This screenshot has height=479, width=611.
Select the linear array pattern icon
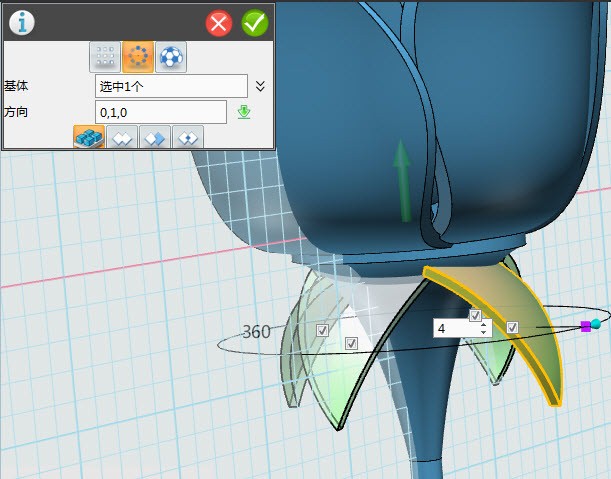tap(105, 58)
